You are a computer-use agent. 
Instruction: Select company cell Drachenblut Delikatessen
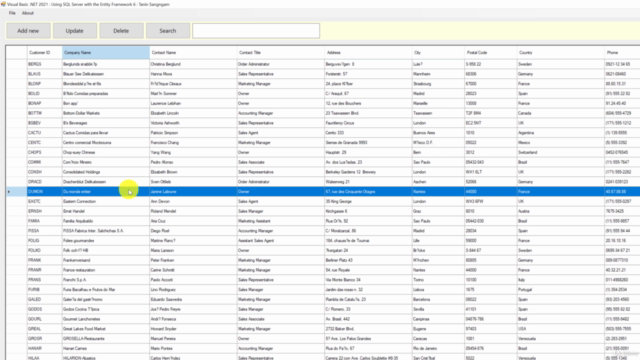[x=106, y=182]
